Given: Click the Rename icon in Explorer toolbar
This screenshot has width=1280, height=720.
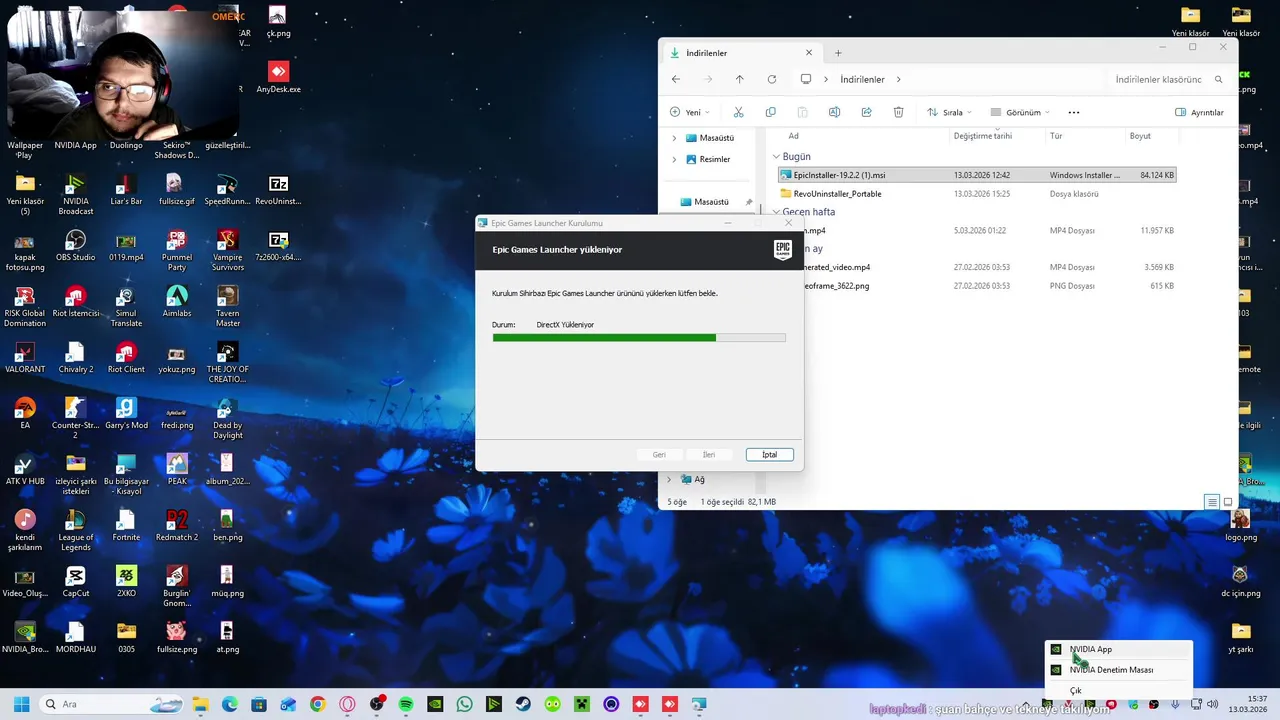Looking at the screenshot, I should (834, 112).
